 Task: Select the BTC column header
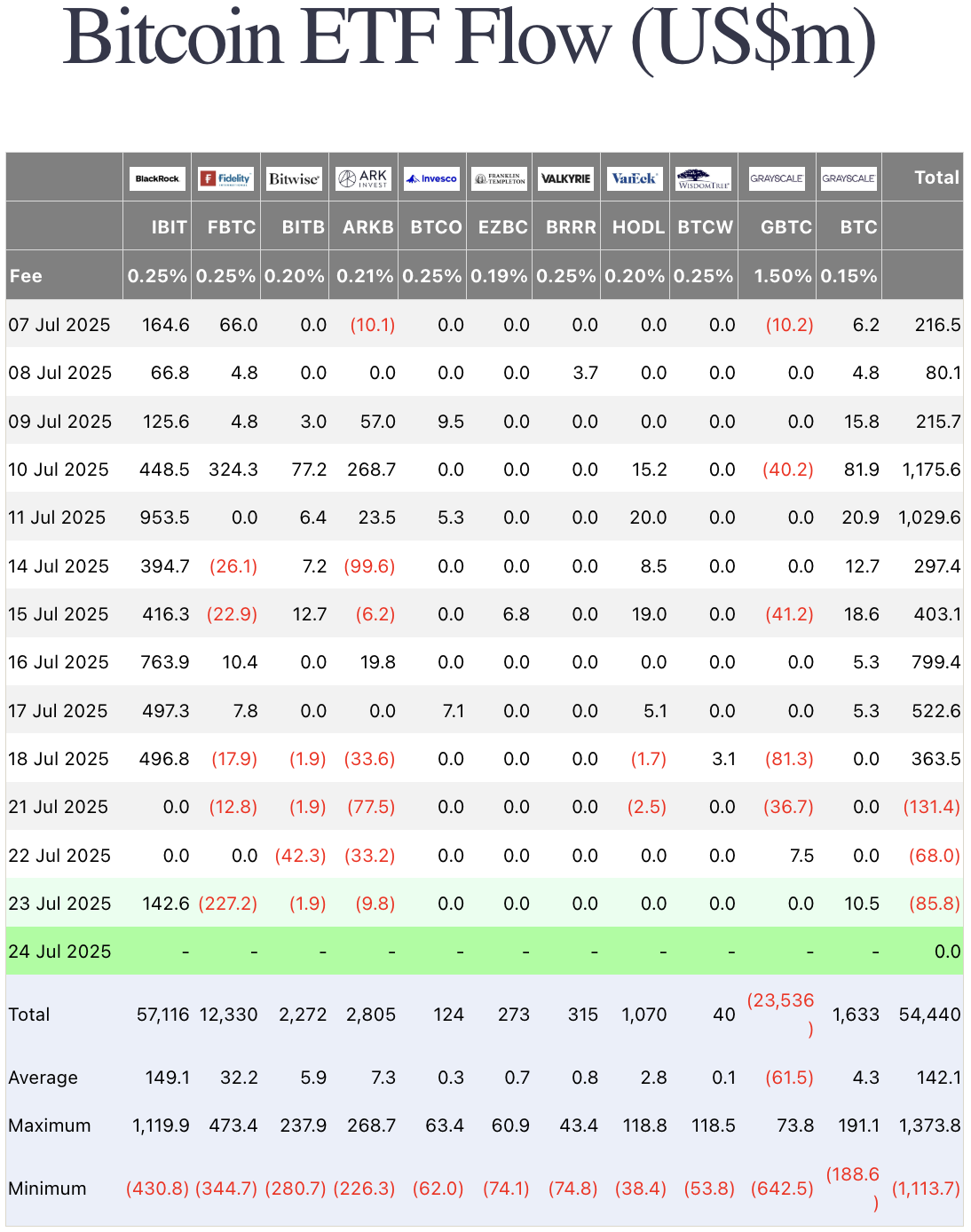858,227
